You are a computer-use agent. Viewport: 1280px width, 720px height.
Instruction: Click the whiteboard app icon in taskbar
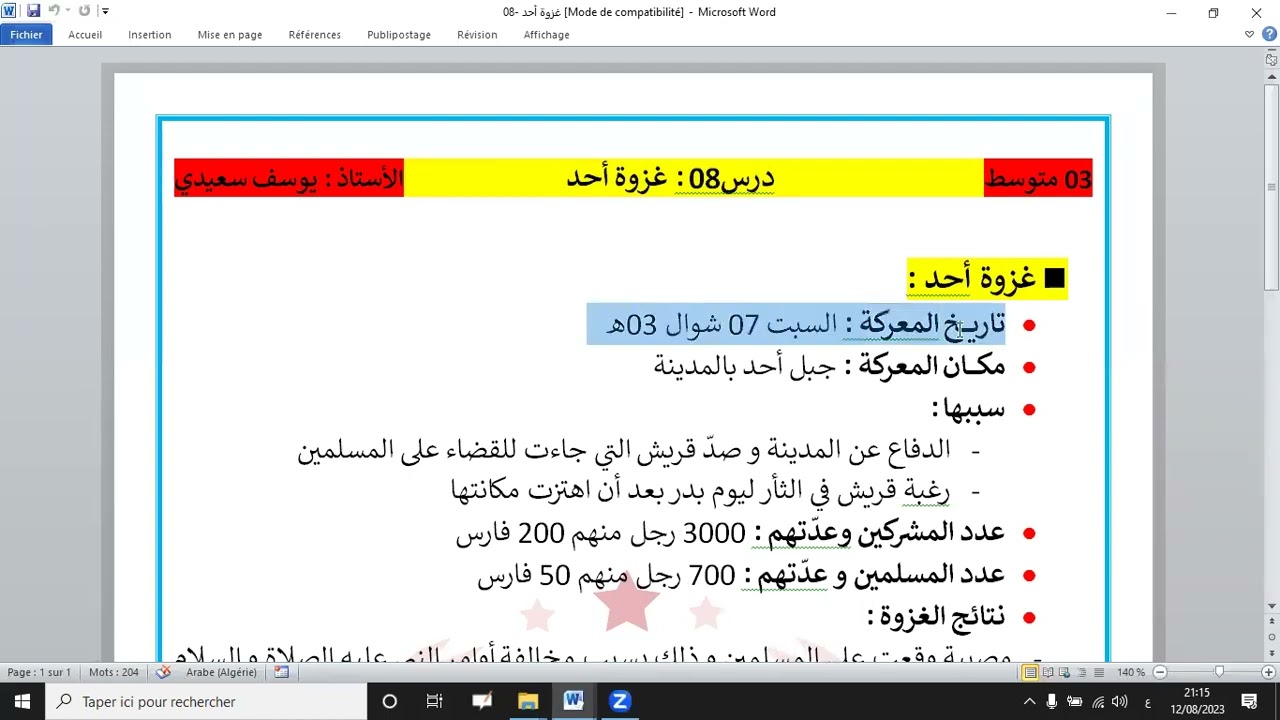(482, 702)
